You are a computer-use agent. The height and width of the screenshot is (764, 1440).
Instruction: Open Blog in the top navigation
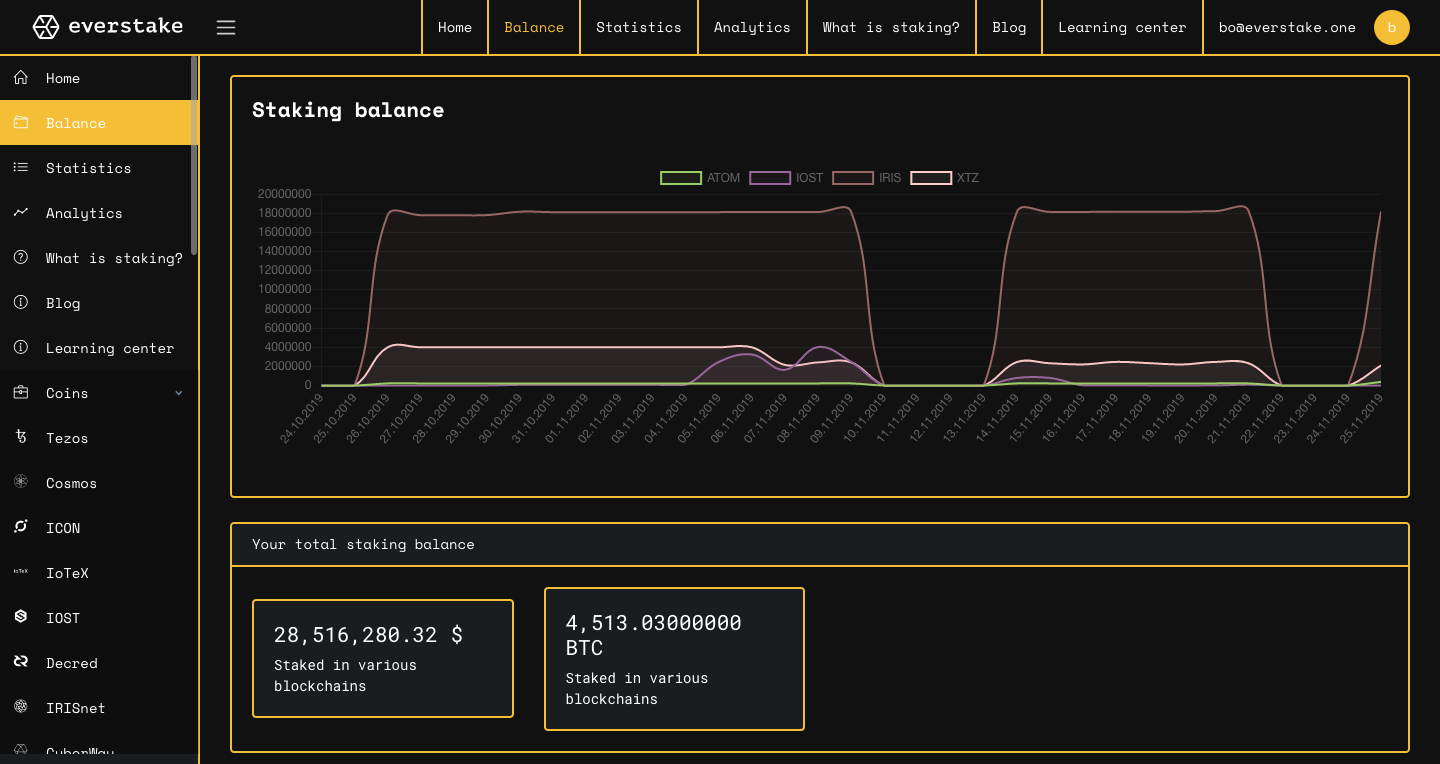(x=1009, y=27)
